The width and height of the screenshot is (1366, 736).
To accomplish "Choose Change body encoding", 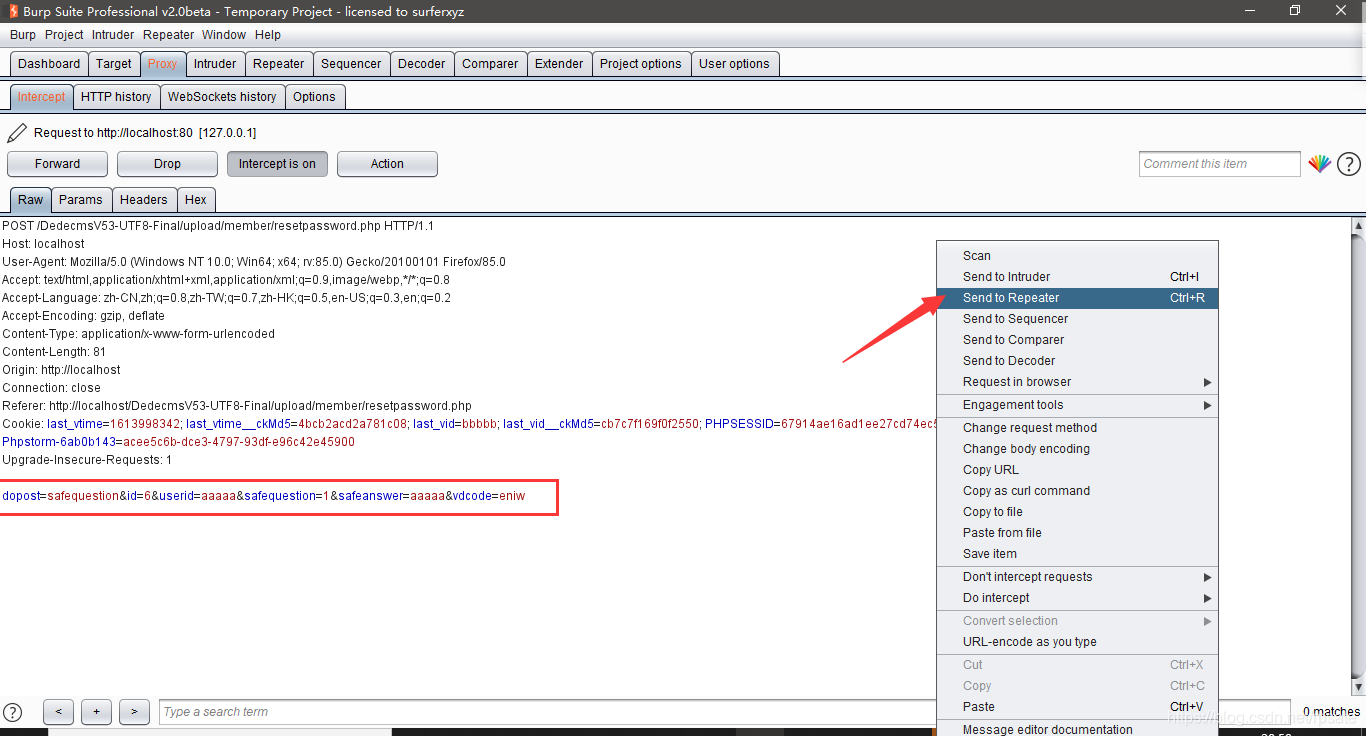I will pyautogui.click(x=1077, y=449).
